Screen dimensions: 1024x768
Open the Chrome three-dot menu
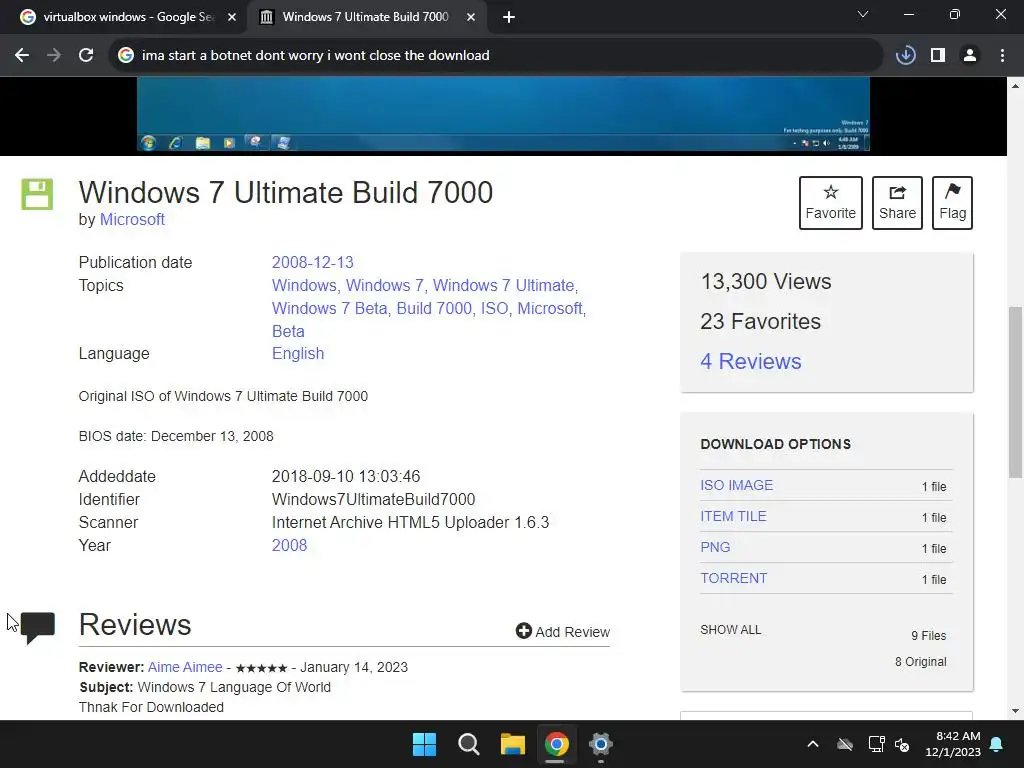[x=1002, y=56]
